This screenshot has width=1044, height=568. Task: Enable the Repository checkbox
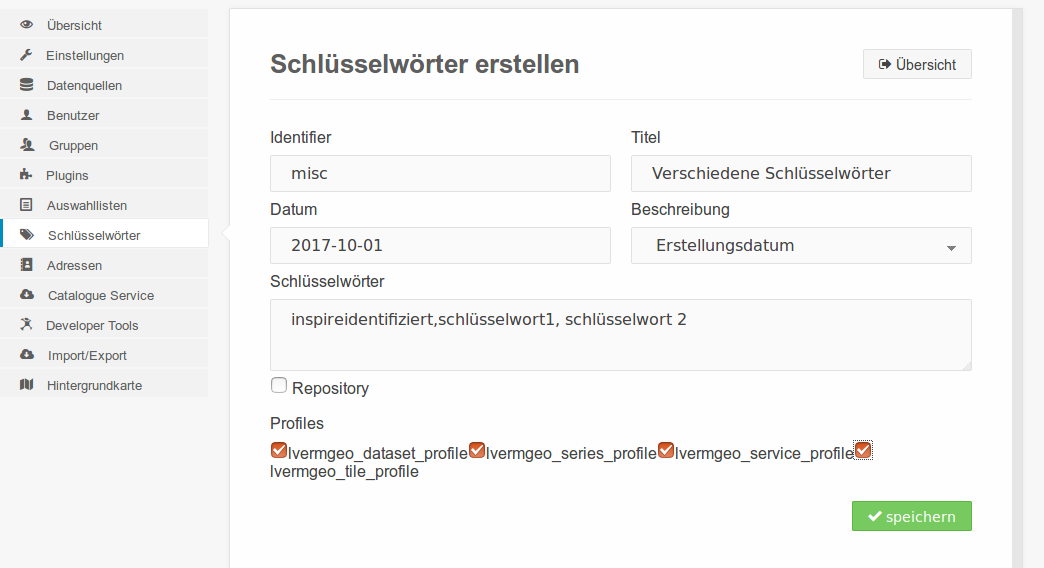(x=279, y=386)
